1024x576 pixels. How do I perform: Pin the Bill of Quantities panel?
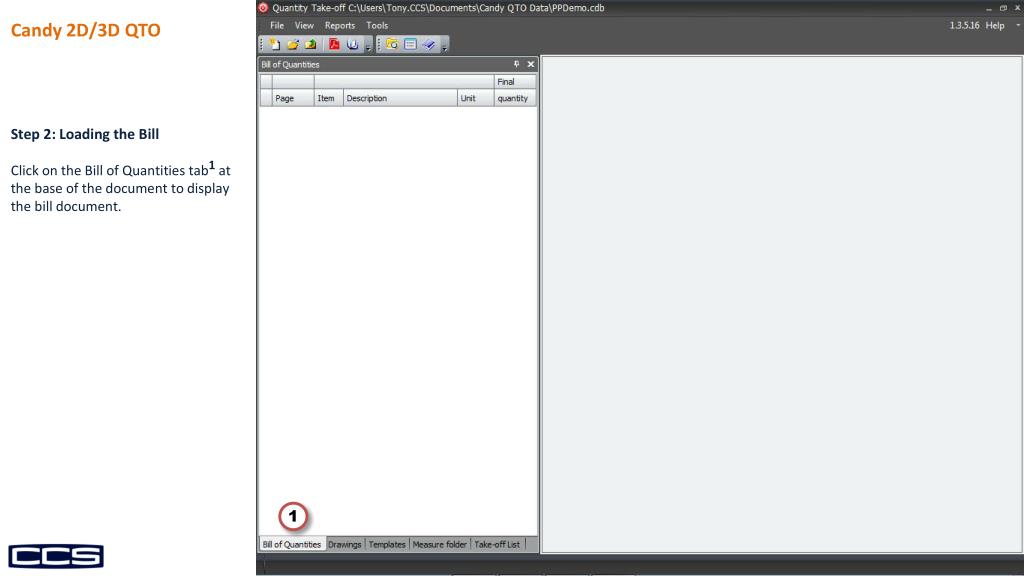tap(516, 64)
